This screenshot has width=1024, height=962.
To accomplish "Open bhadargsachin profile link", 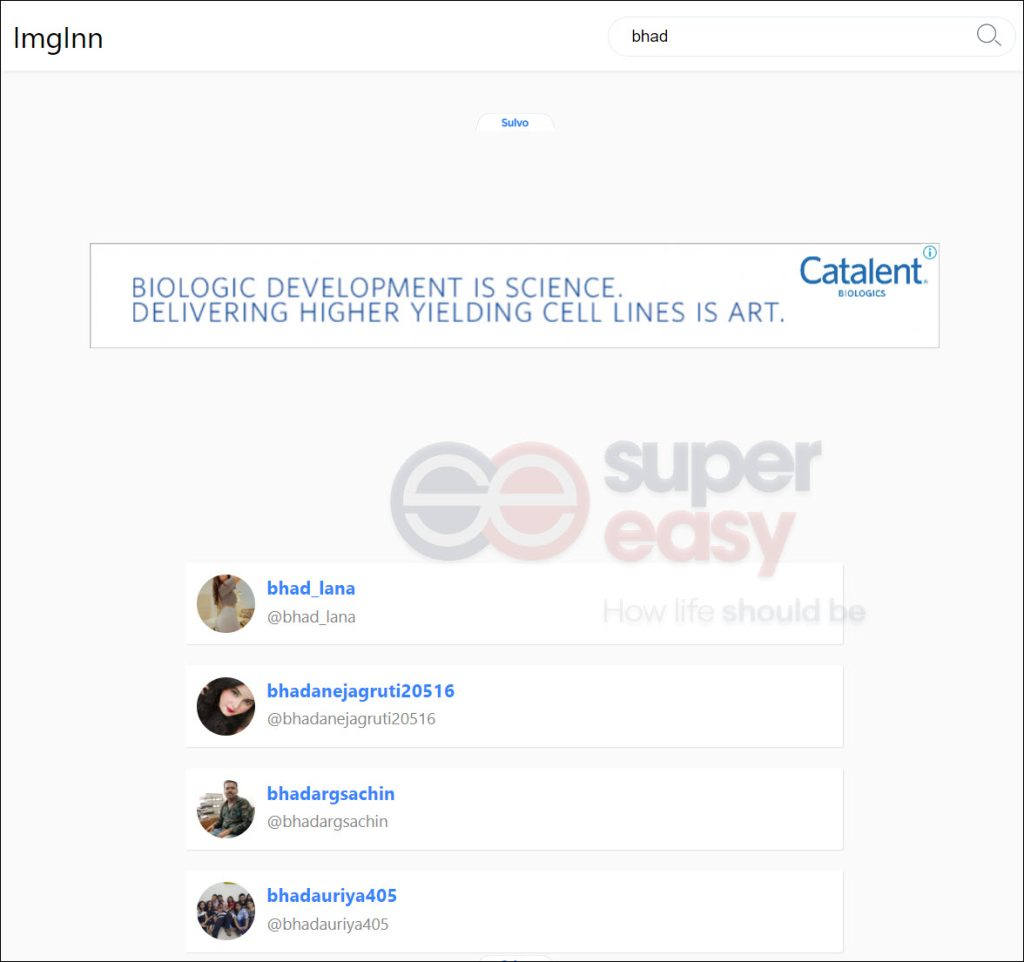I will (x=330, y=794).
